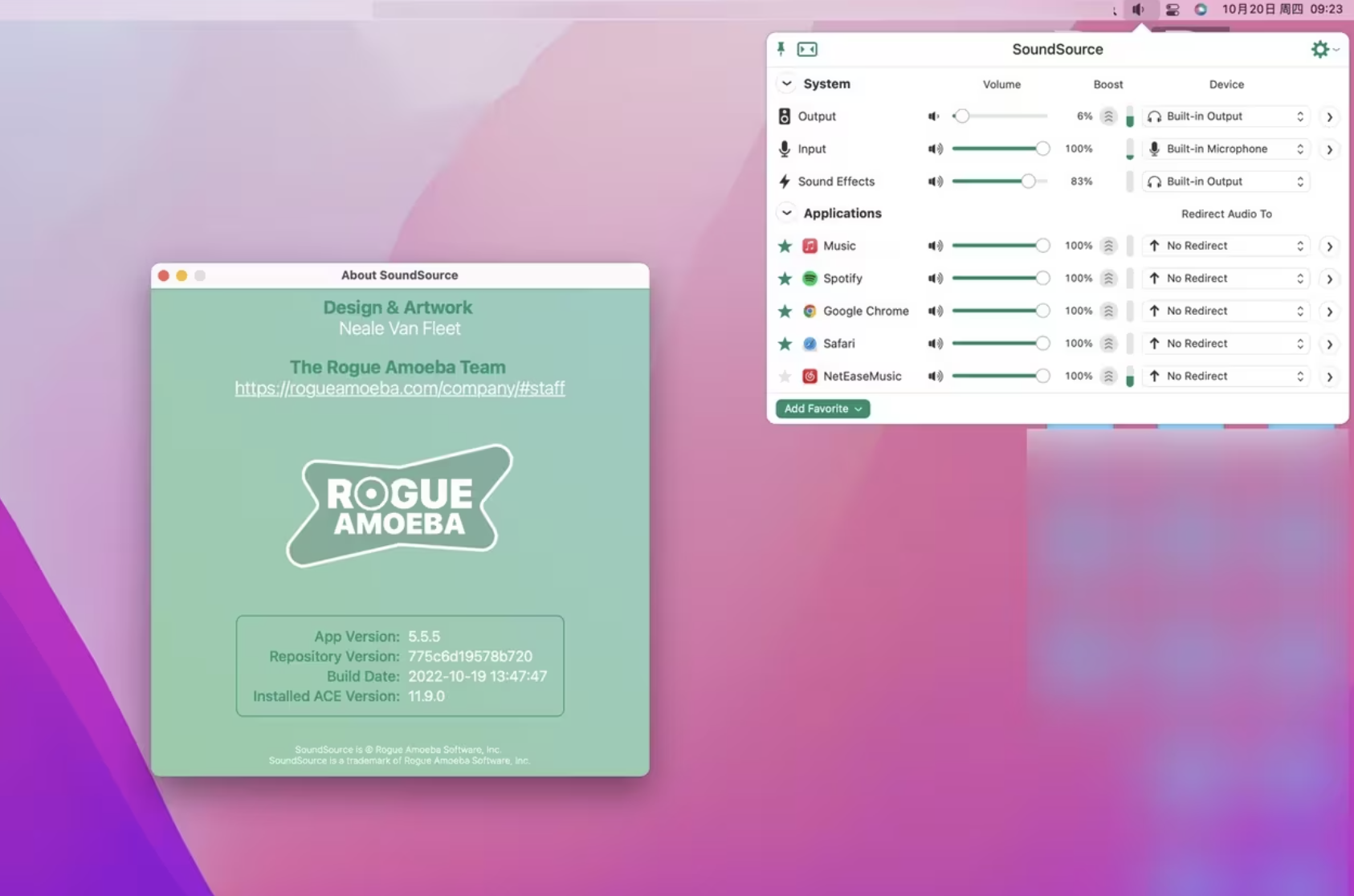Mute Spotify's speaker icon
Image resolution: width=1354 pixels, height=896 pixels.
(935, 278)
